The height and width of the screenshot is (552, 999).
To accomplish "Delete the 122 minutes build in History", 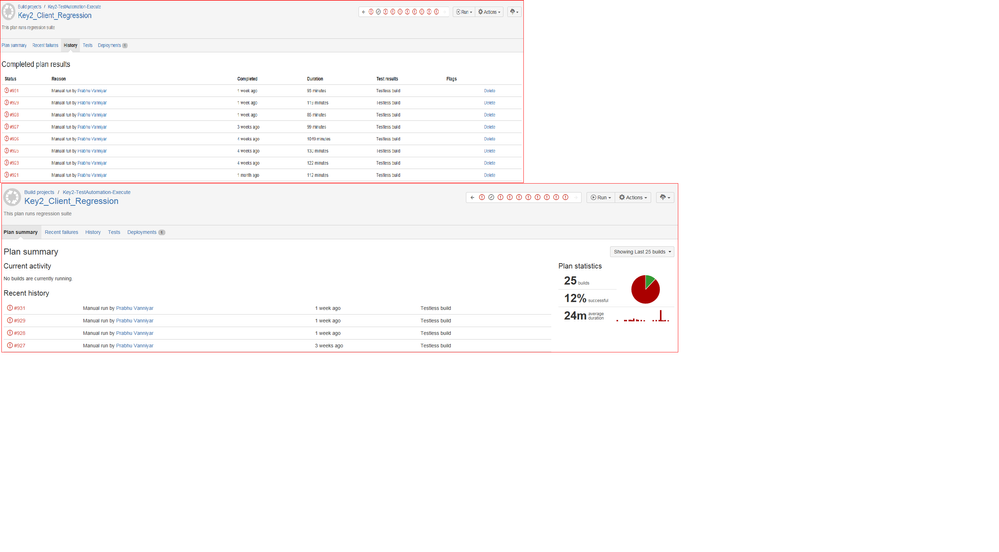I will point(489,163).
